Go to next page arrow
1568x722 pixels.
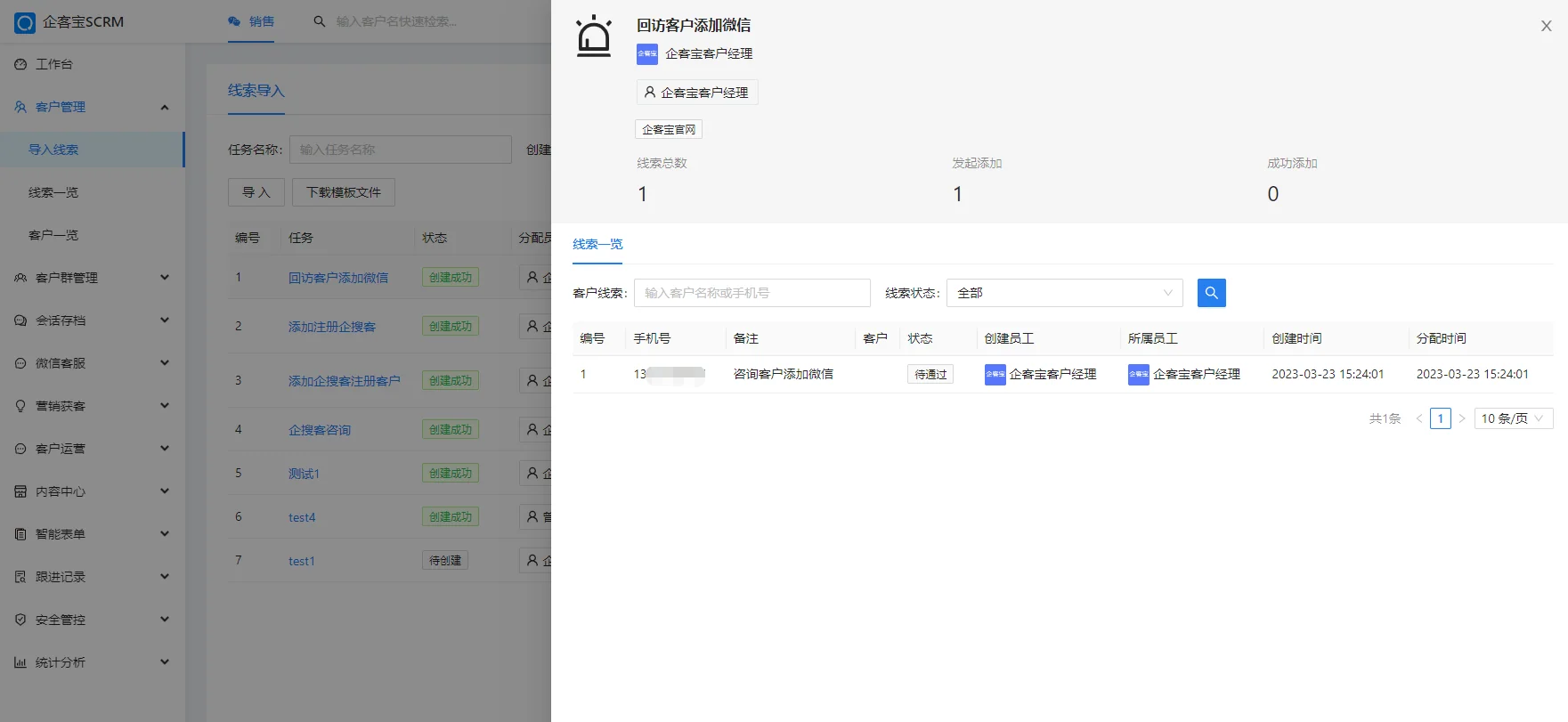(1462, 418)
